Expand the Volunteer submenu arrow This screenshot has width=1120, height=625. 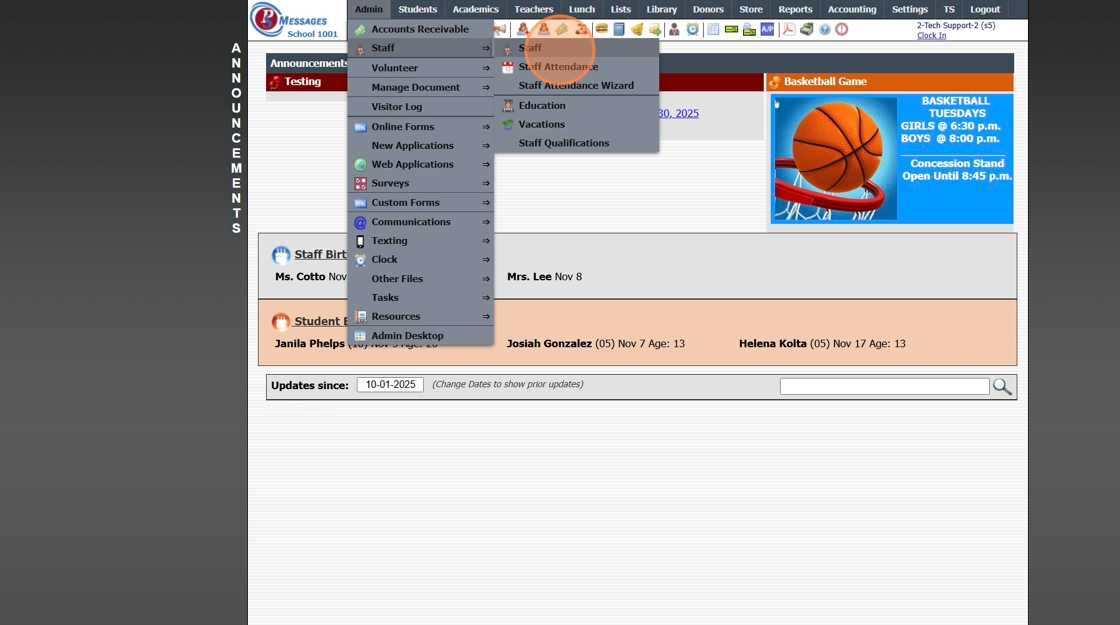pyautogui.click(x=486, y=68)
